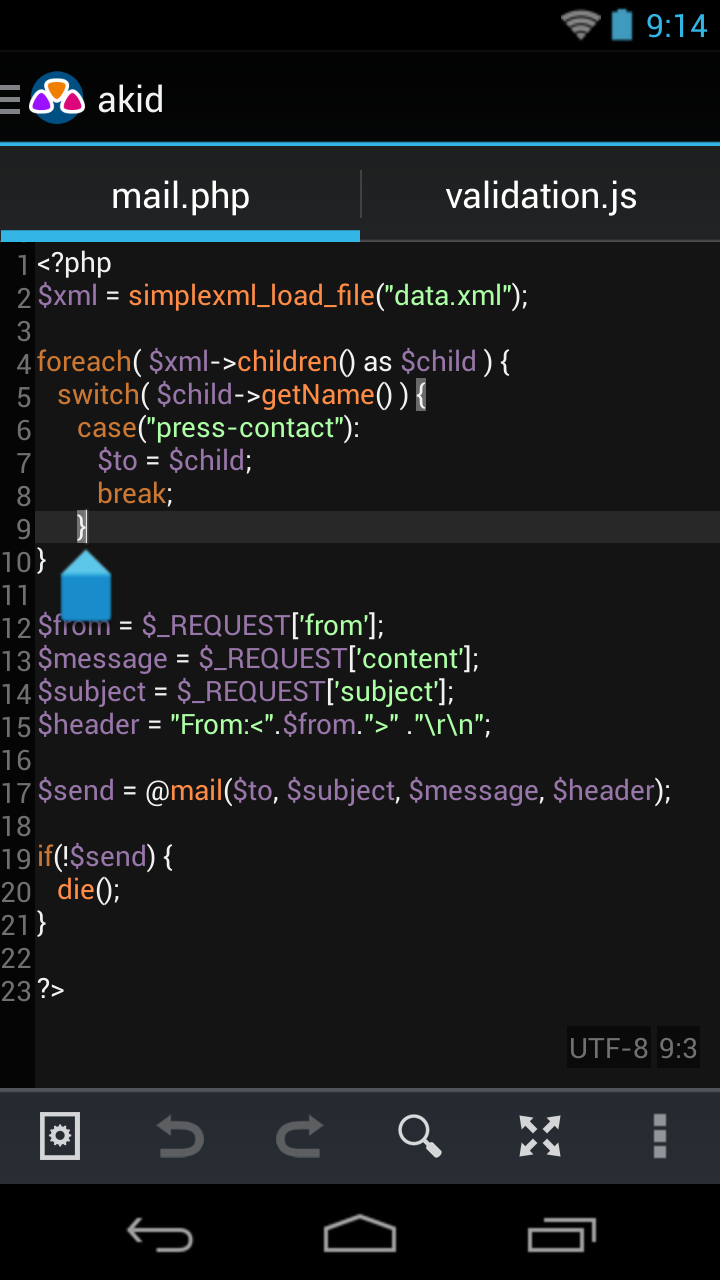Click the $message variable on line 13
Image resolution: width=720 pixels, height=1280 pixels.
click(103, 659)
